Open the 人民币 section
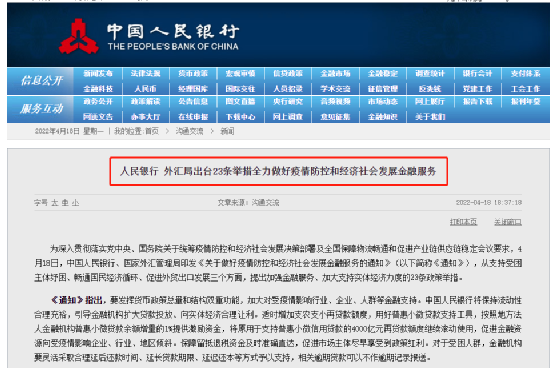 pos(145,89)
